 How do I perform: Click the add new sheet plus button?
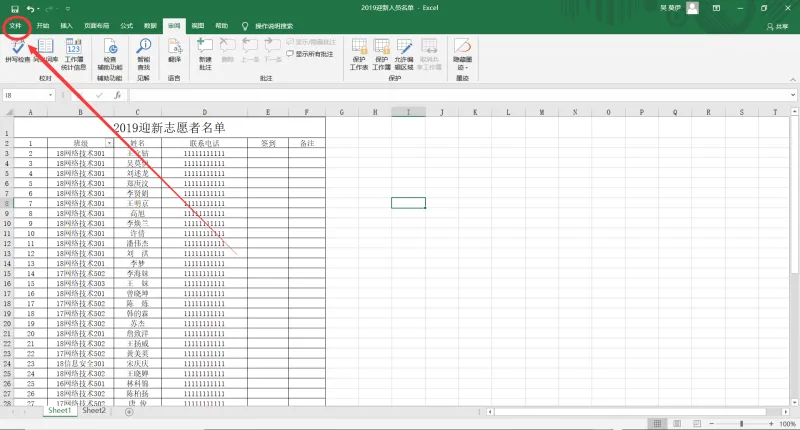click(129, 412)
